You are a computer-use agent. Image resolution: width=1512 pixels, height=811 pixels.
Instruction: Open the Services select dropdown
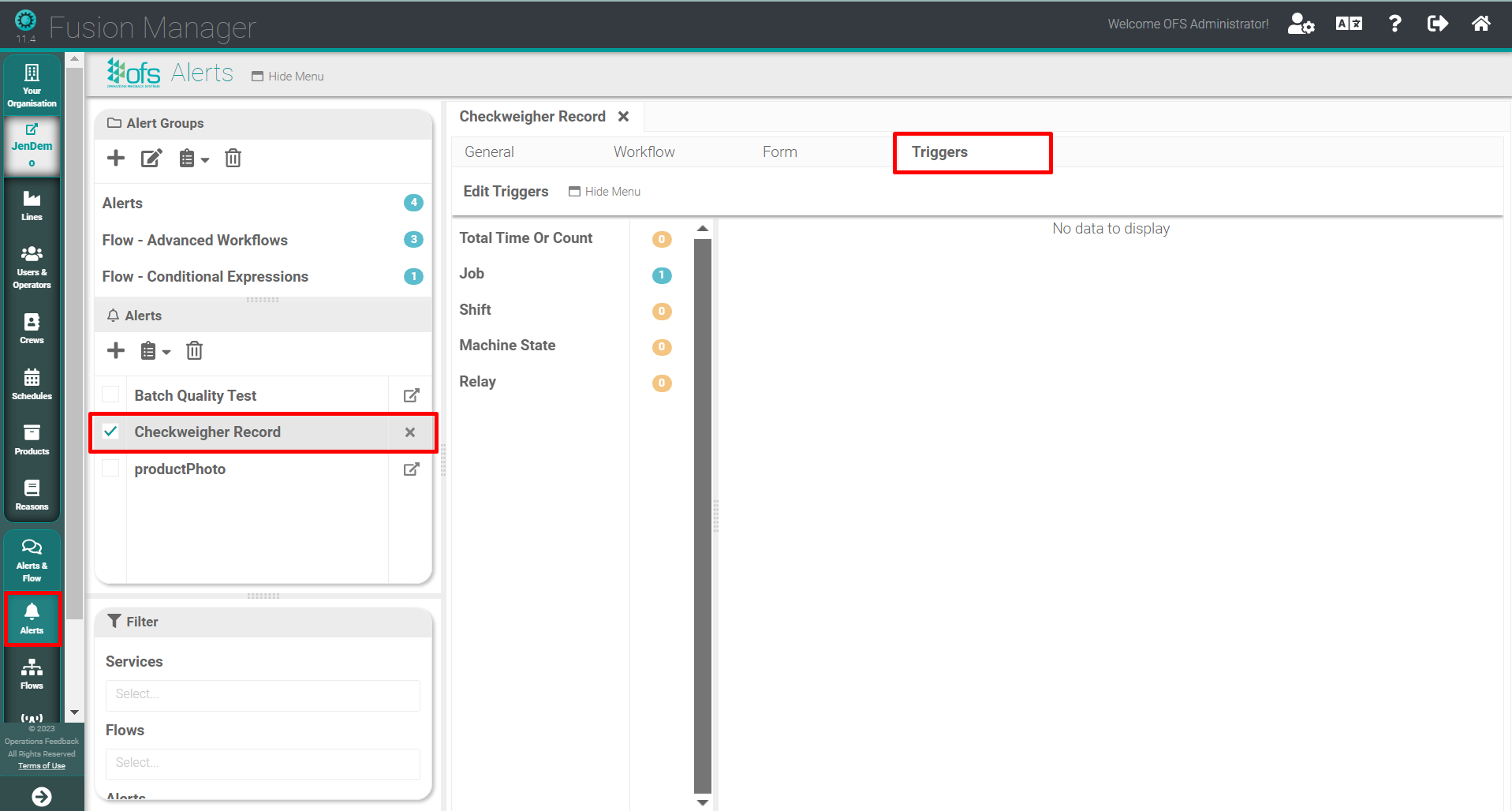coord(262,694)
